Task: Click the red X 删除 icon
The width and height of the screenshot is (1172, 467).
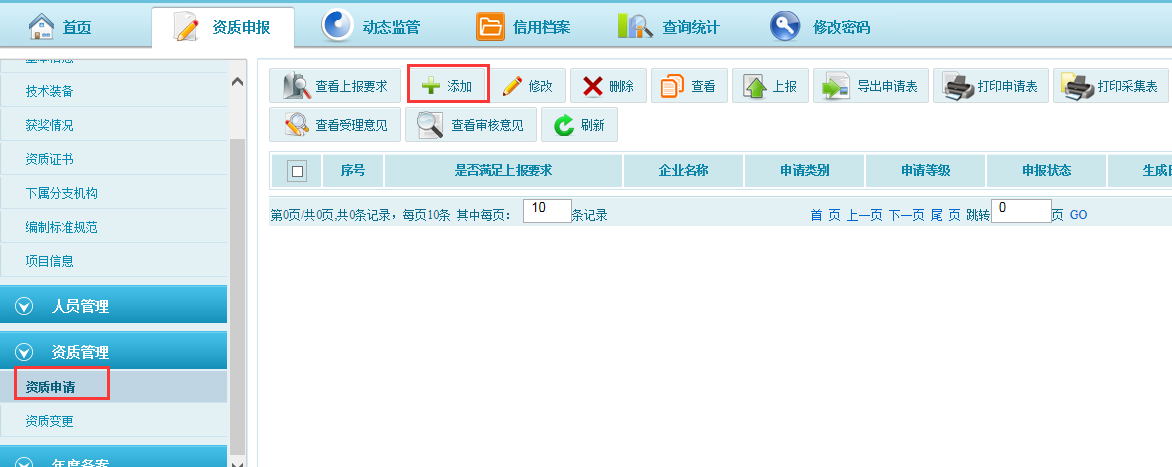Action: [593, 86]
